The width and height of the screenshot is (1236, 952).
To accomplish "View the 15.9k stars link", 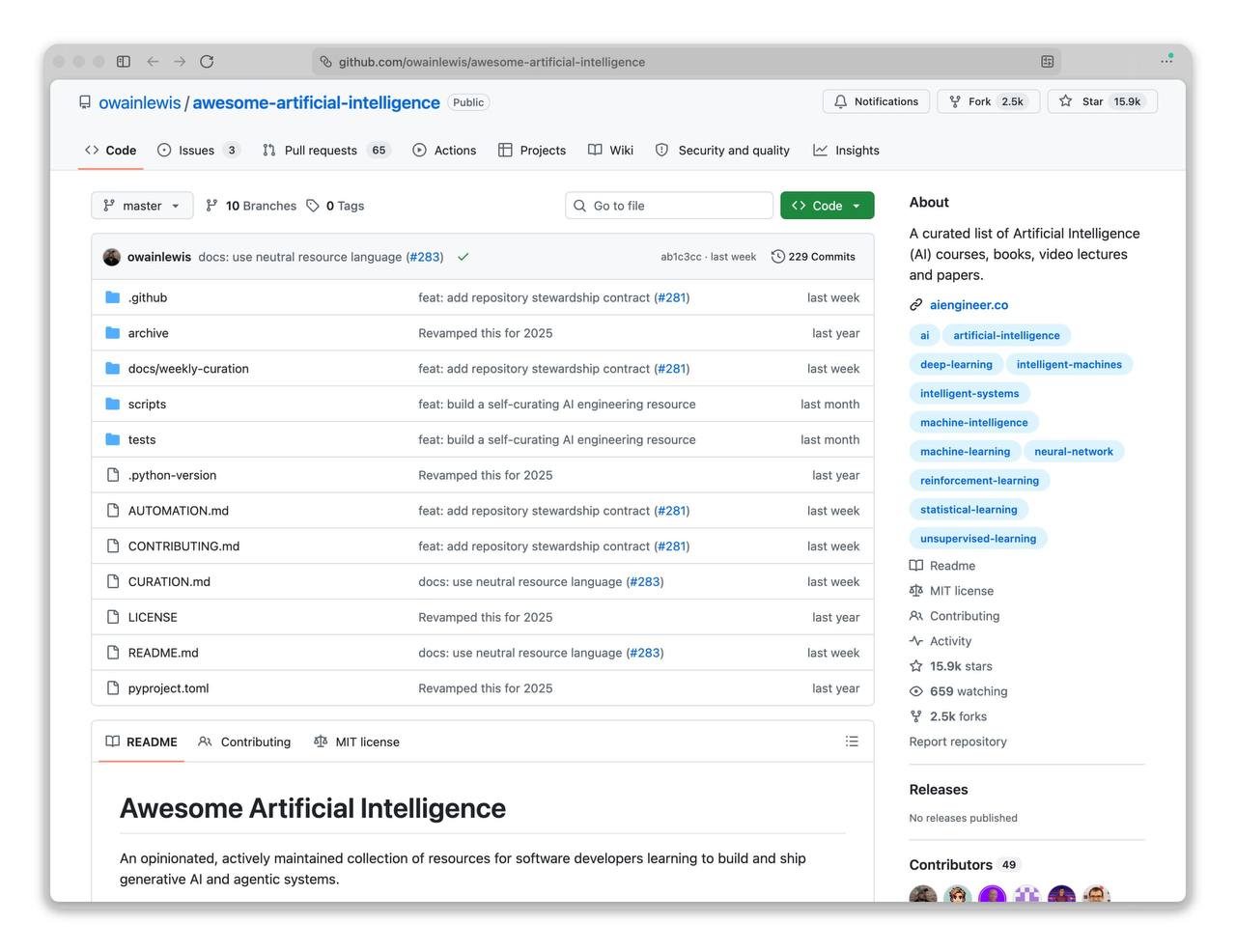I will point(951,666).
